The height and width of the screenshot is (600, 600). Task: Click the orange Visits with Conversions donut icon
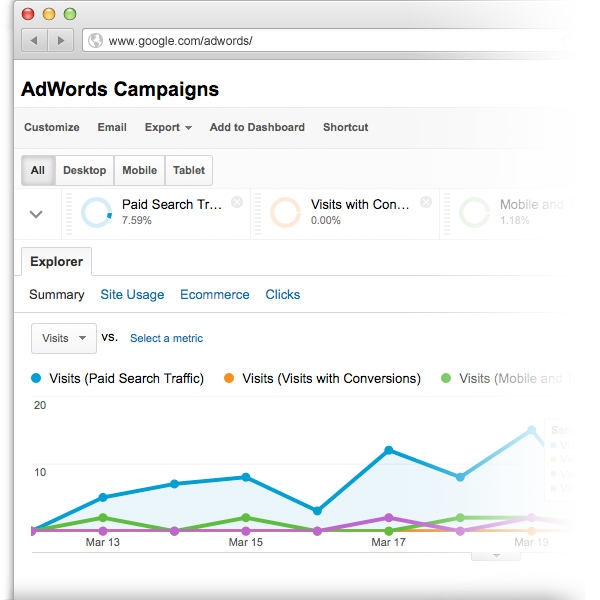point(285,212)
